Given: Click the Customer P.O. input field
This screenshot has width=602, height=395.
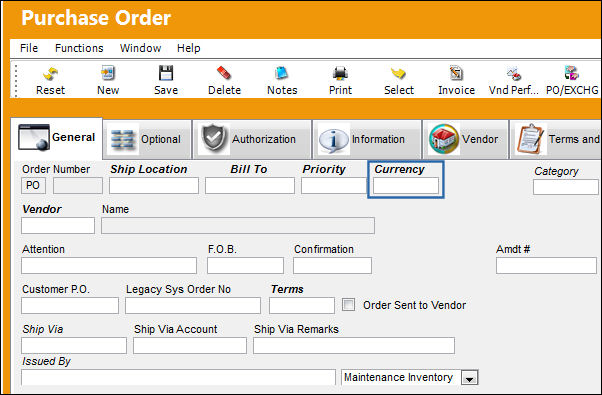Looking at the screenshot, I should [x=70, y=306].
